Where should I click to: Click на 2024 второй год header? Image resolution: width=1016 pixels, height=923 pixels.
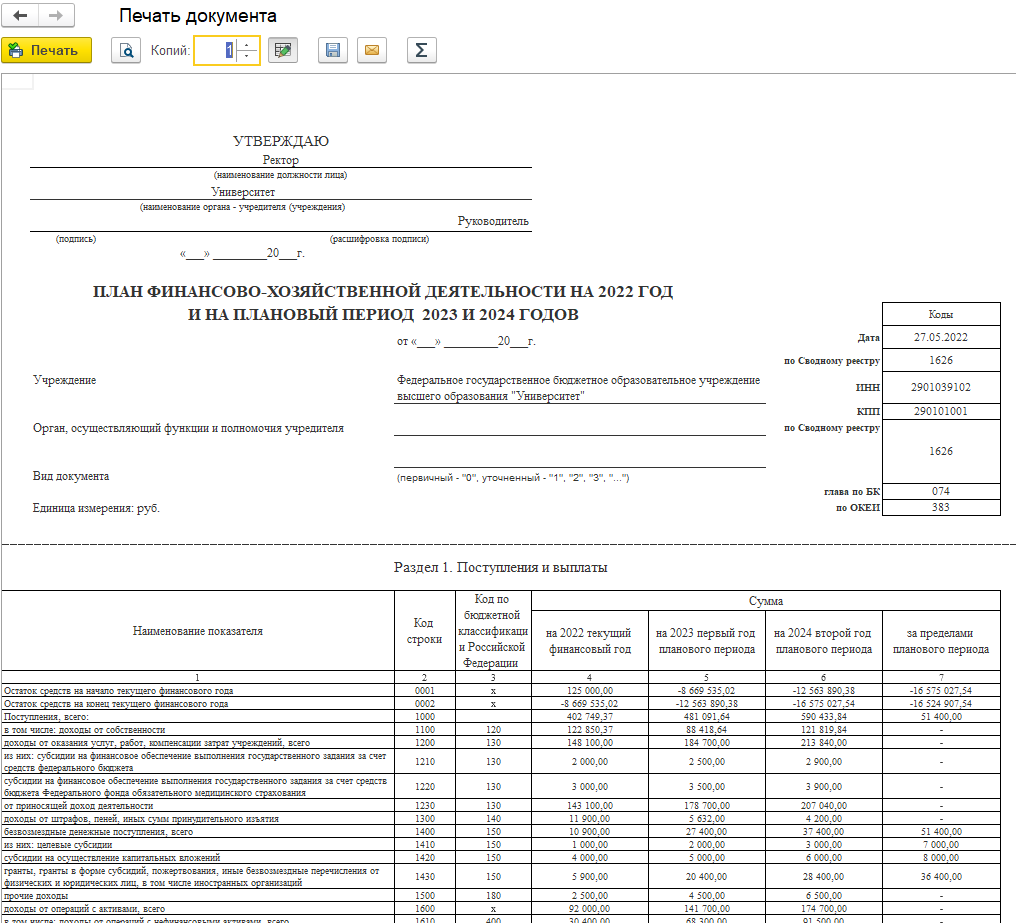(824, 640)
